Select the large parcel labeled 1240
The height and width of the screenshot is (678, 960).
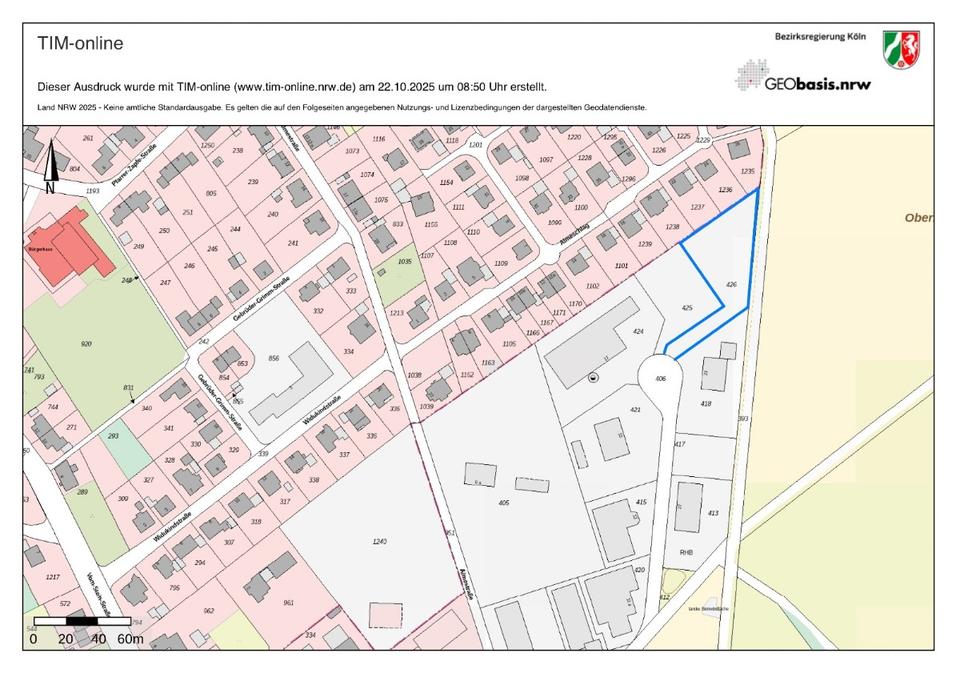(x=378, y=541)
